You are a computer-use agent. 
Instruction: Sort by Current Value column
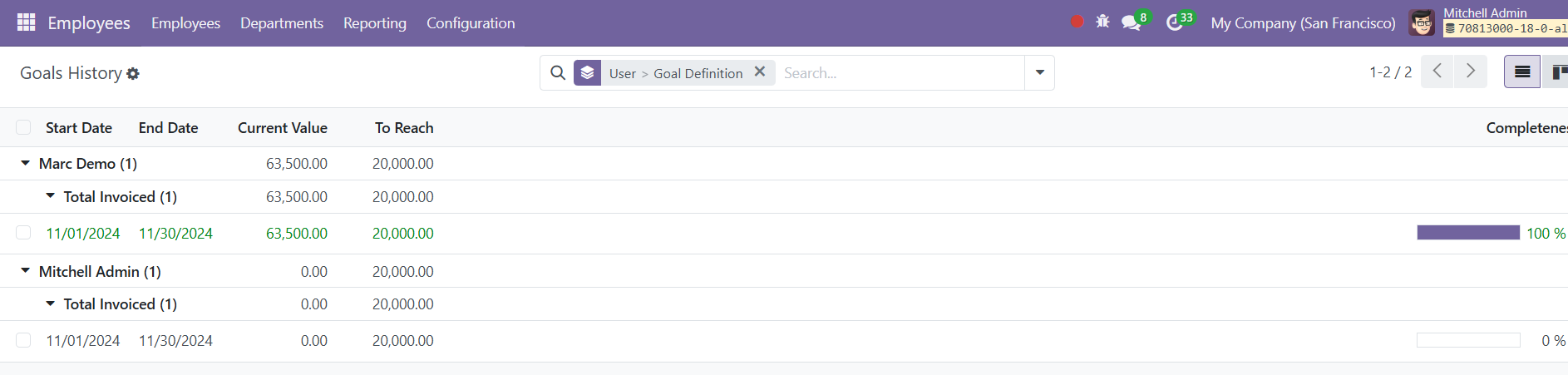click(283, 128)
